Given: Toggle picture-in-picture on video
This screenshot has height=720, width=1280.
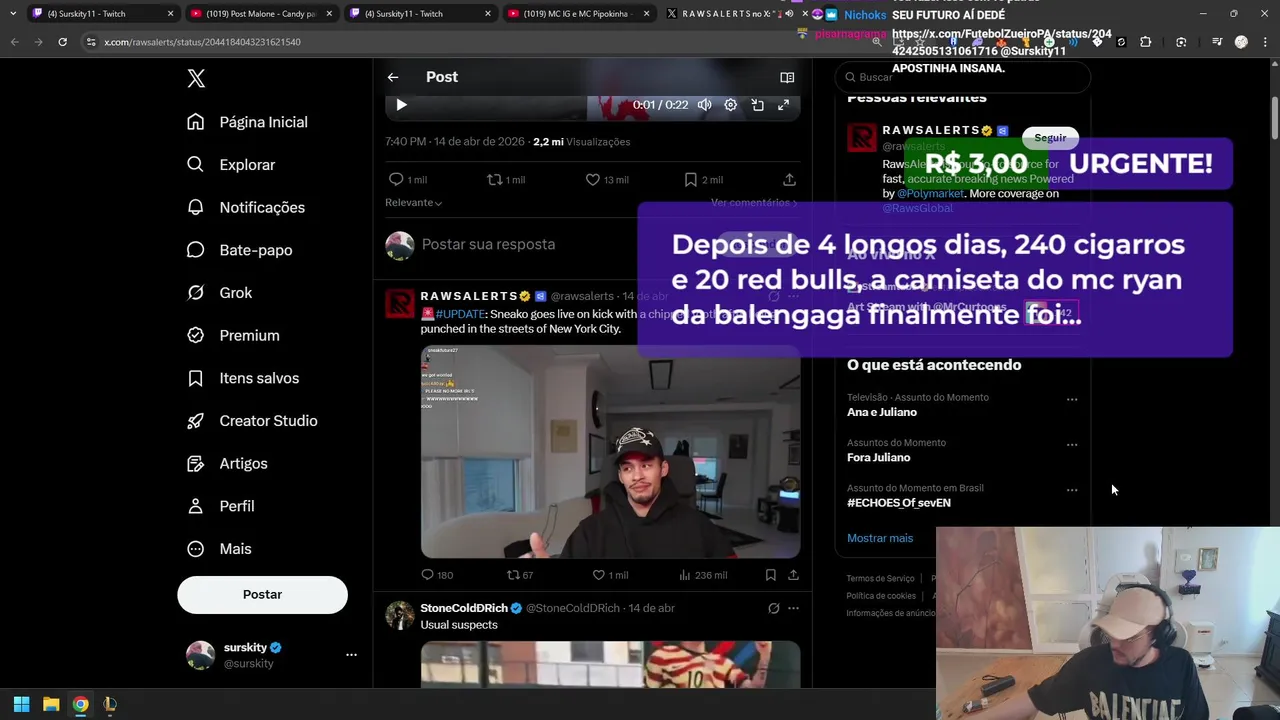Looking at the screenshot, I should click(x=758, y=105).
